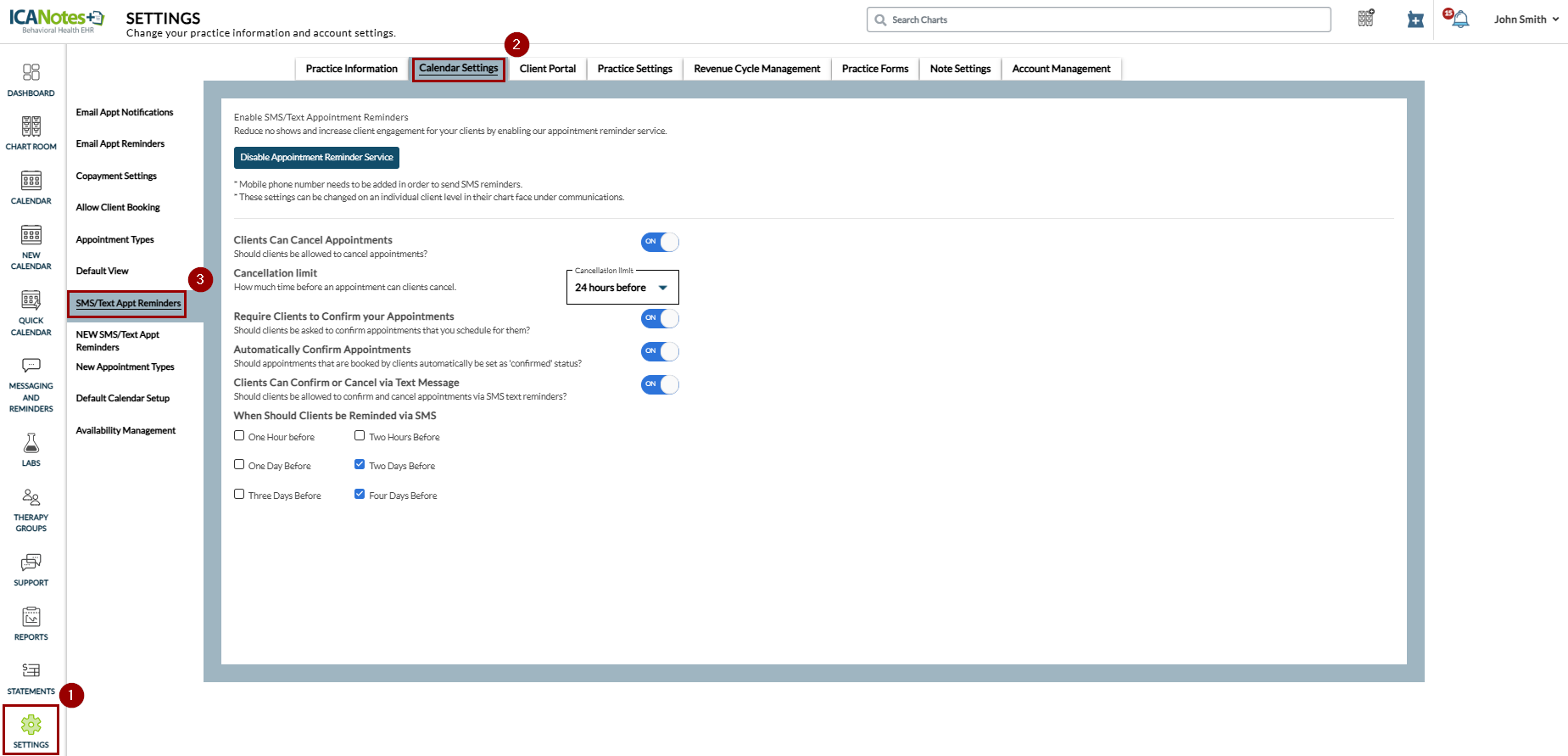Image resolution: width=1568 pixels, height=756 pixels.
Task: Switch to the Client Portal tab
Action: click(547, 69)
